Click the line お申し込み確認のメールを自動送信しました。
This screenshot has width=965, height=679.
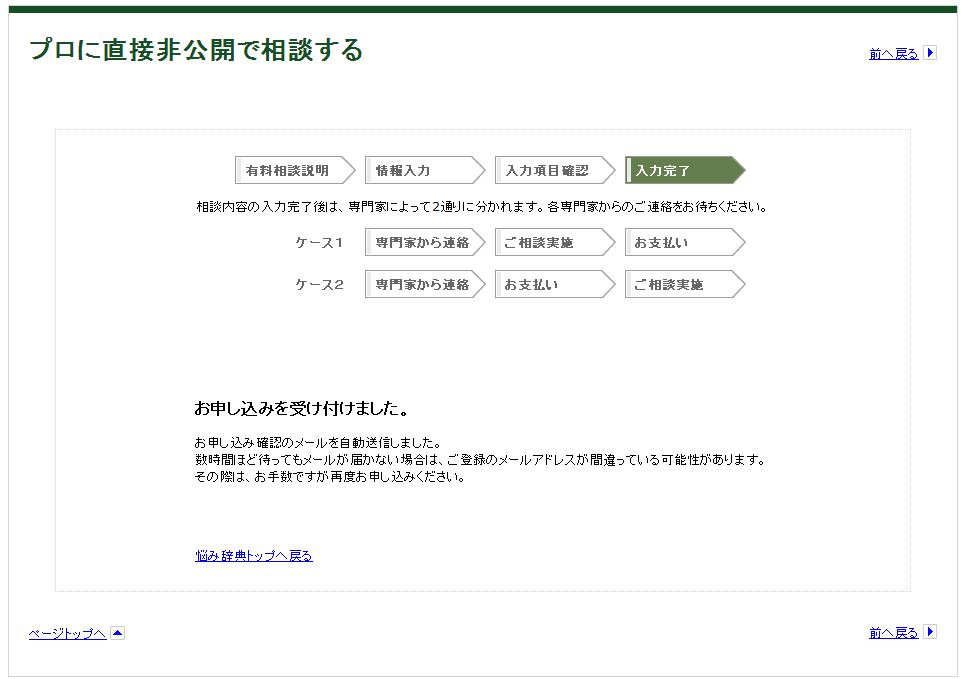pos(318,443)
